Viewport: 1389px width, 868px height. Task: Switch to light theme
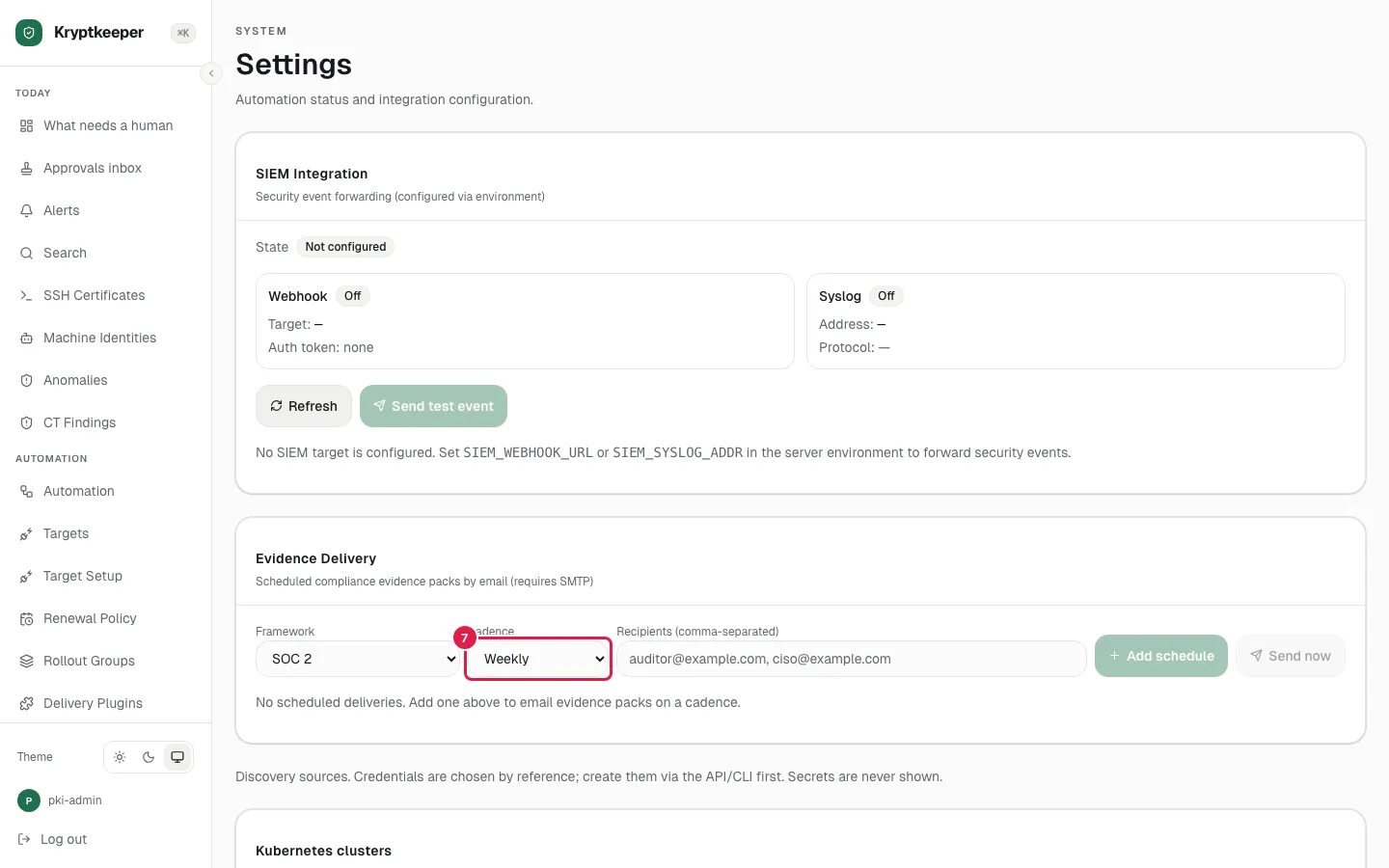click(x=120, y=757)
